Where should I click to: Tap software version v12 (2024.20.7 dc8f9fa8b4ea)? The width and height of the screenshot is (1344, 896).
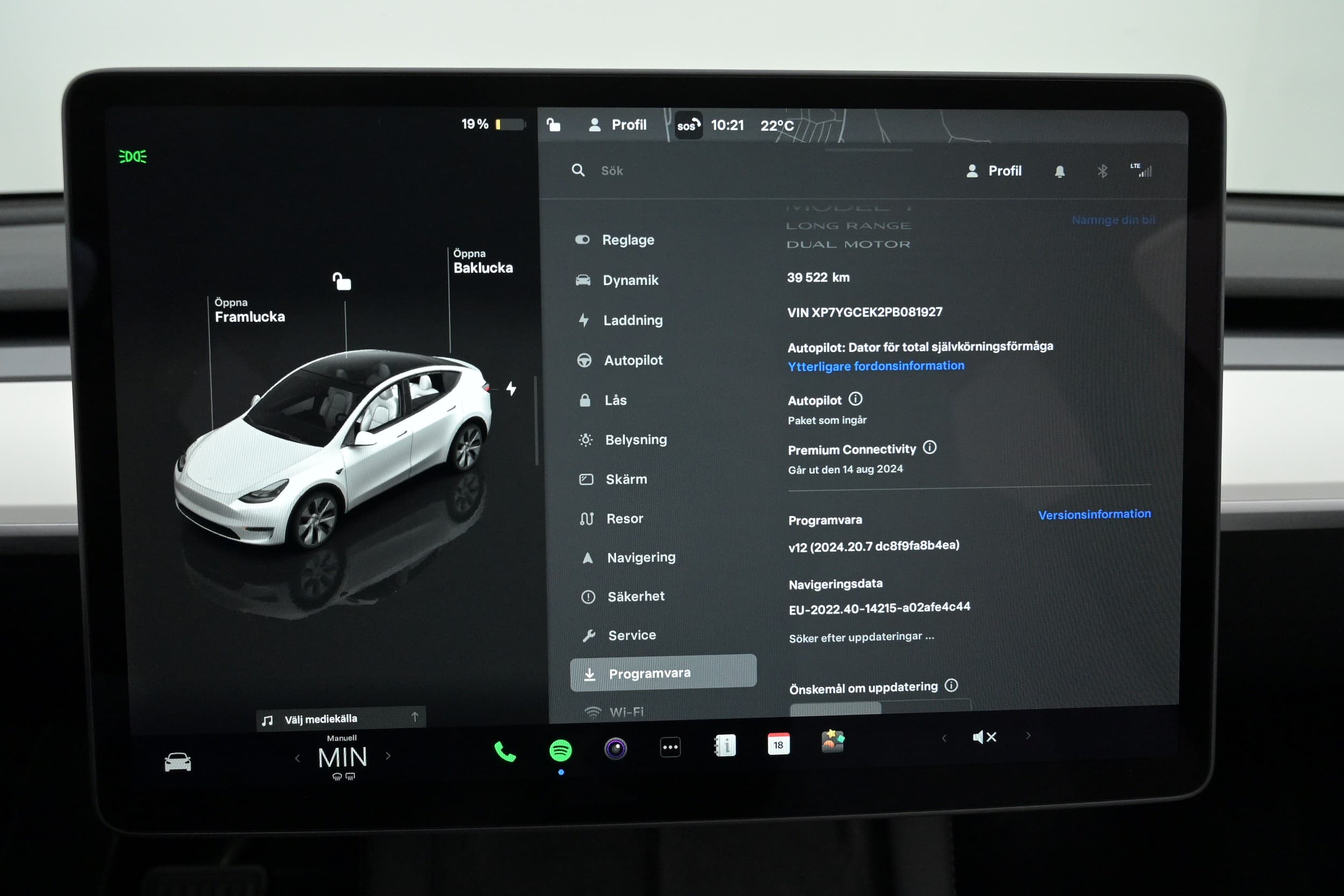pyautogui.click(x=874, y=546)
